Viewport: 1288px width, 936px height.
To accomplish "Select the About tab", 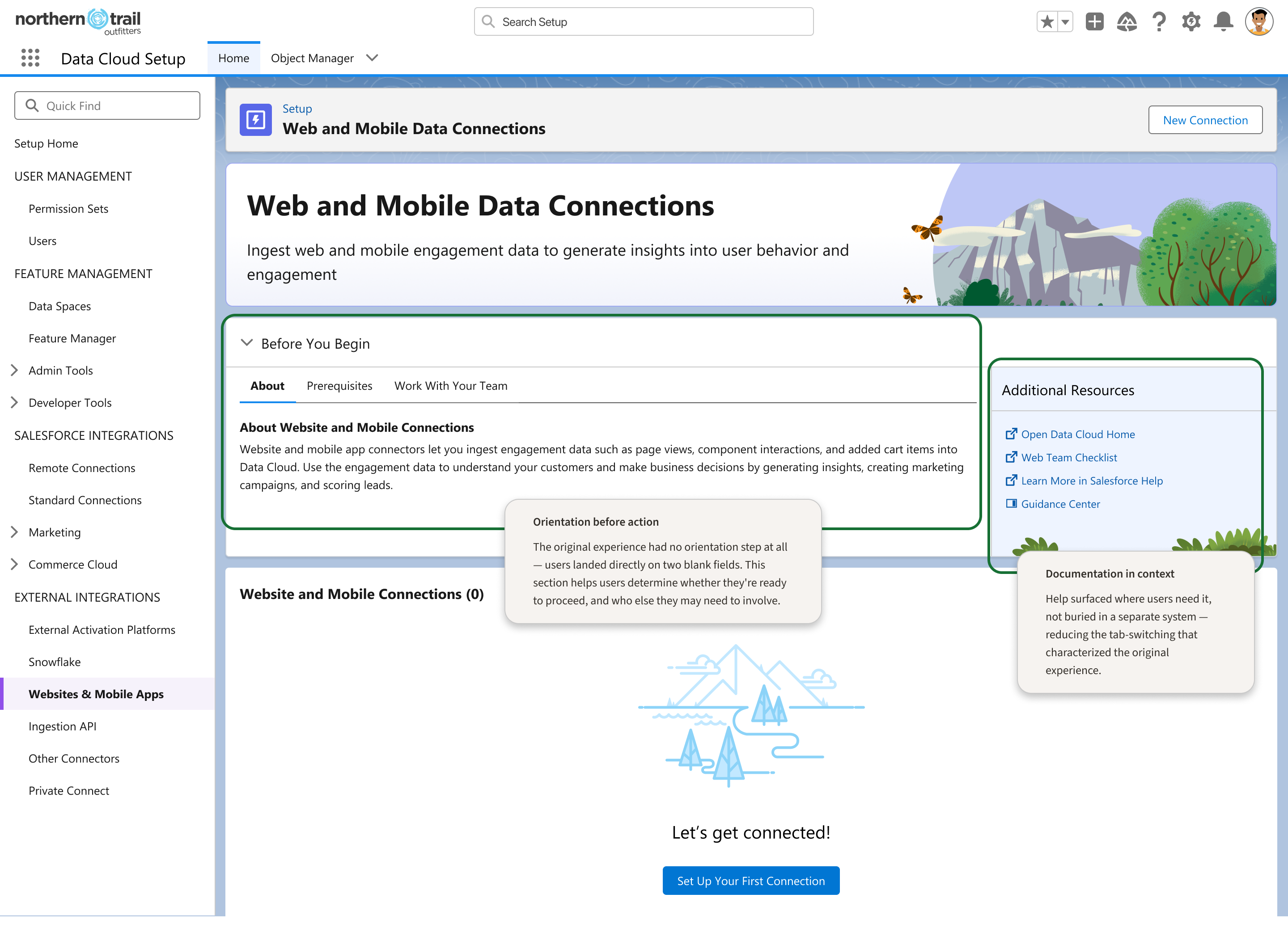I will click(x=267, y=386).
